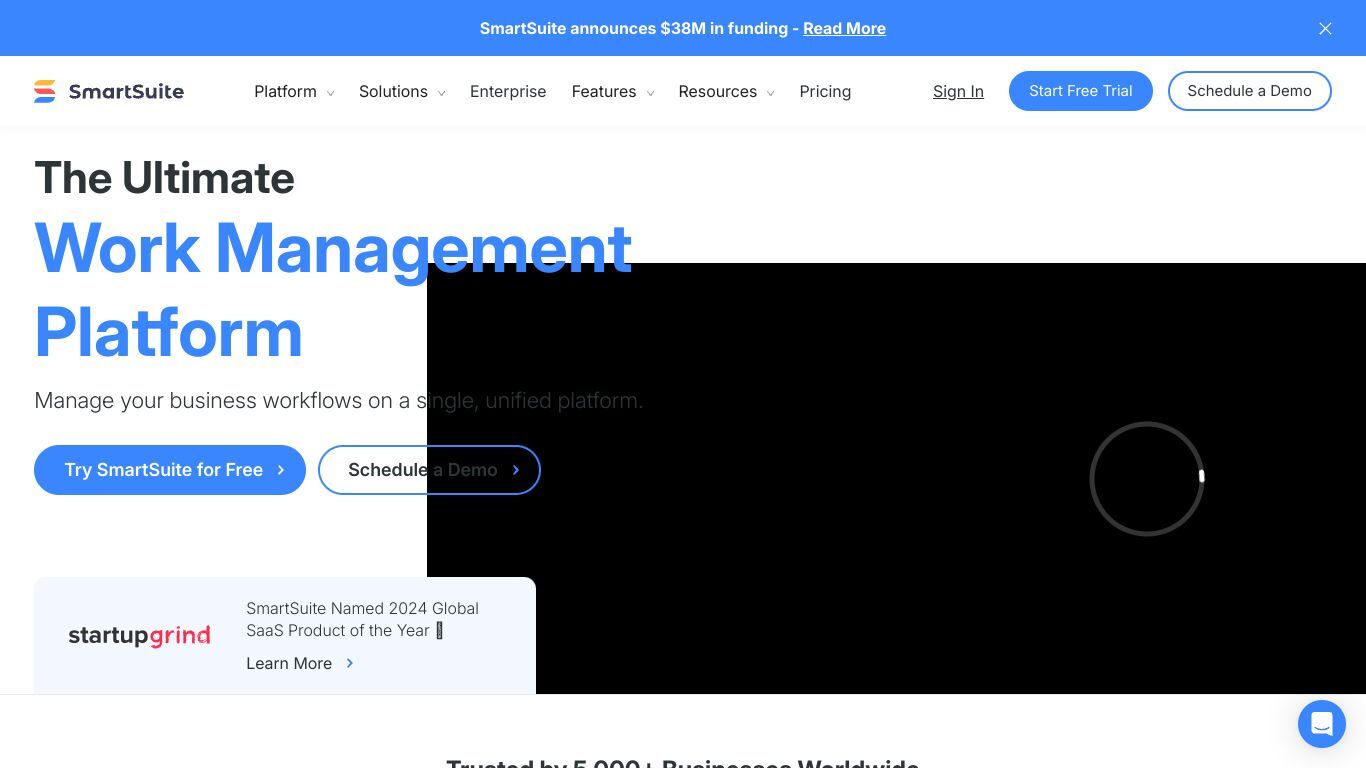Click the Sign In link
Screen dimensions: 1366x768
(x=958, y=91)
